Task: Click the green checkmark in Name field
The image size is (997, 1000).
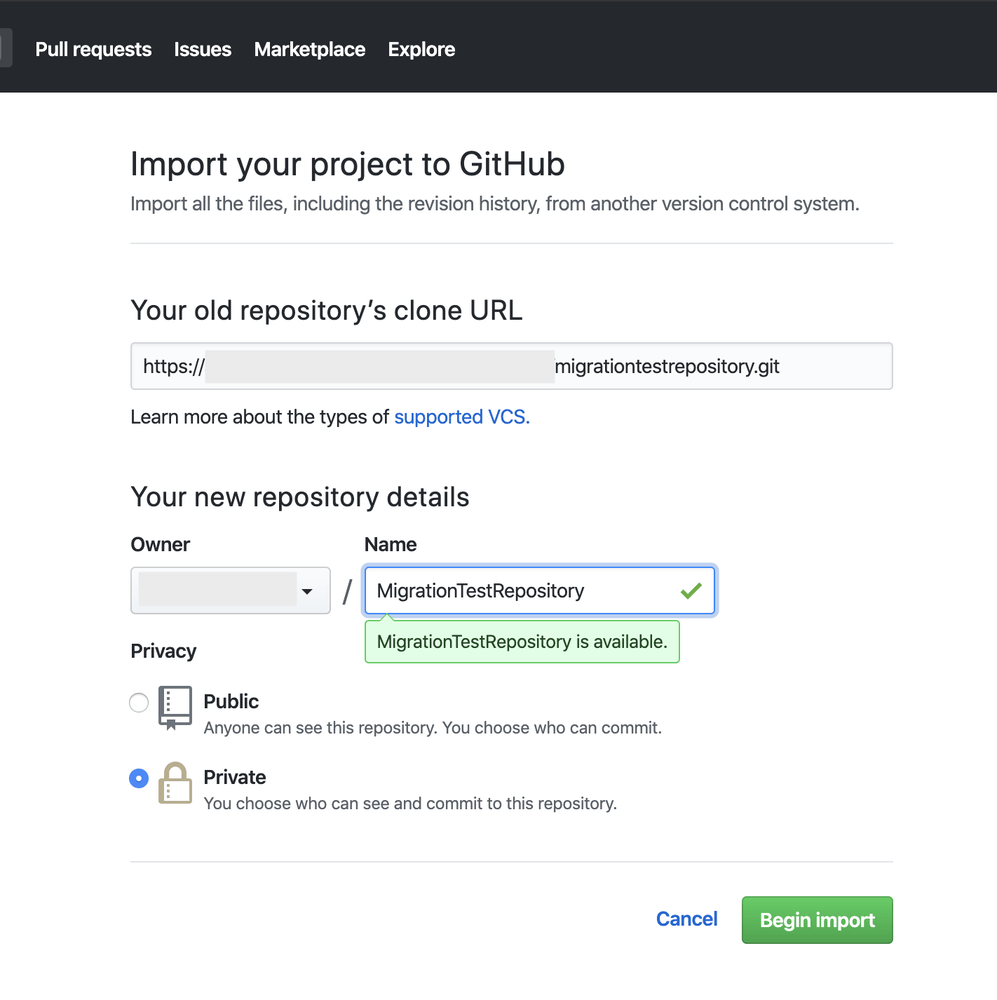Action: (690, 591)
